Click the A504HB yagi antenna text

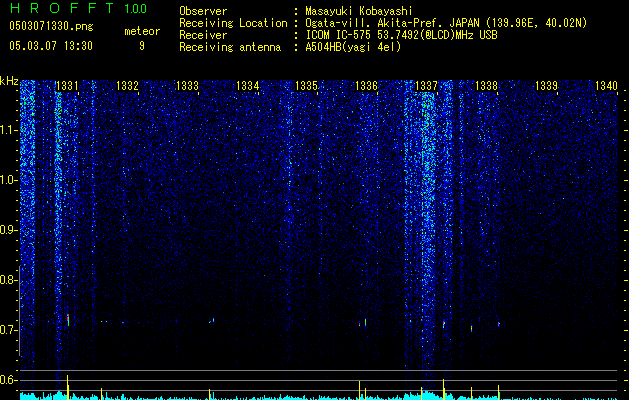pyautogui.click(x=353, y=47)
